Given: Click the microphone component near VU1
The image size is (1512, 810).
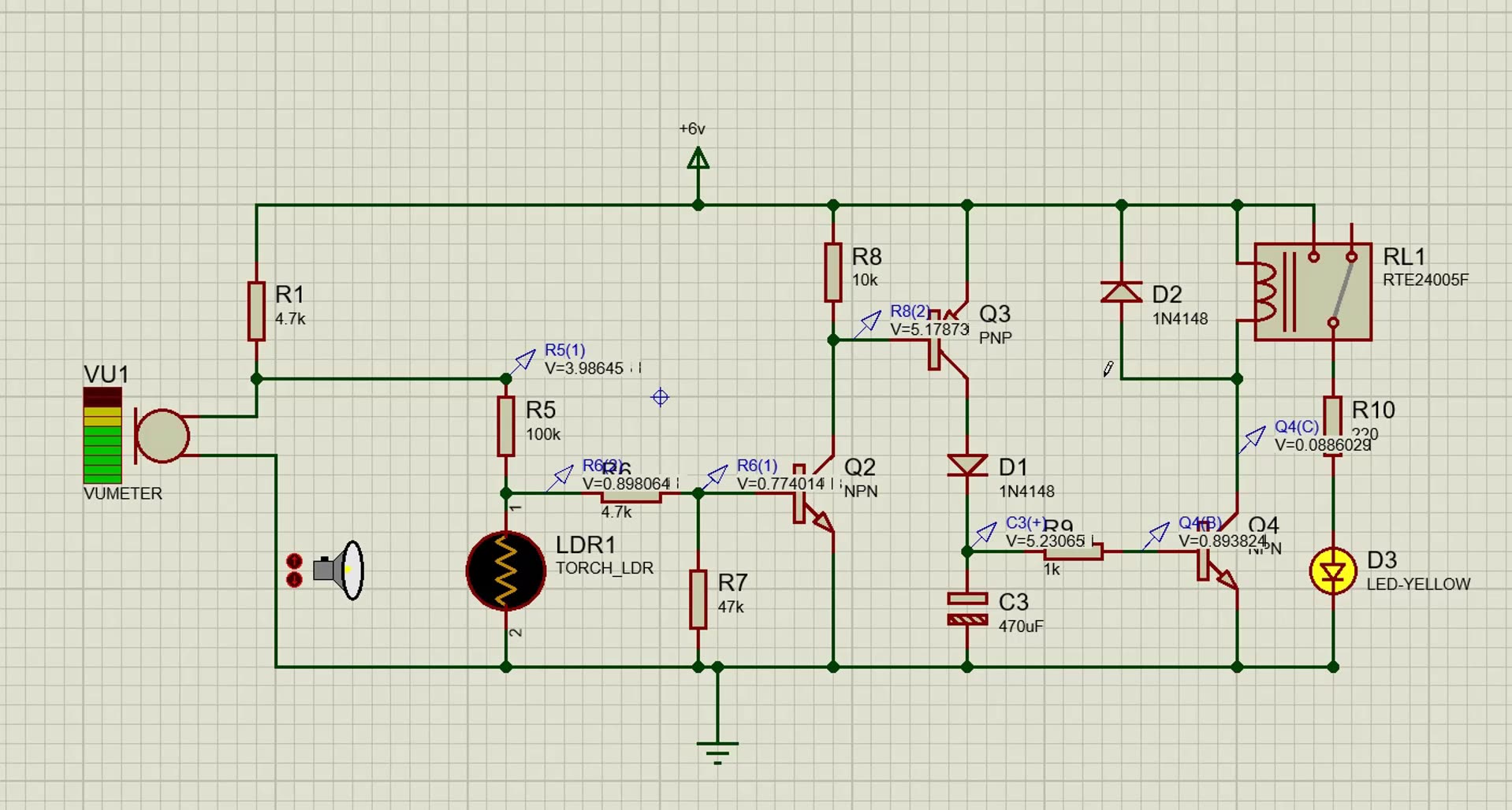Looking at the screenshot, I should click(162, 436).
